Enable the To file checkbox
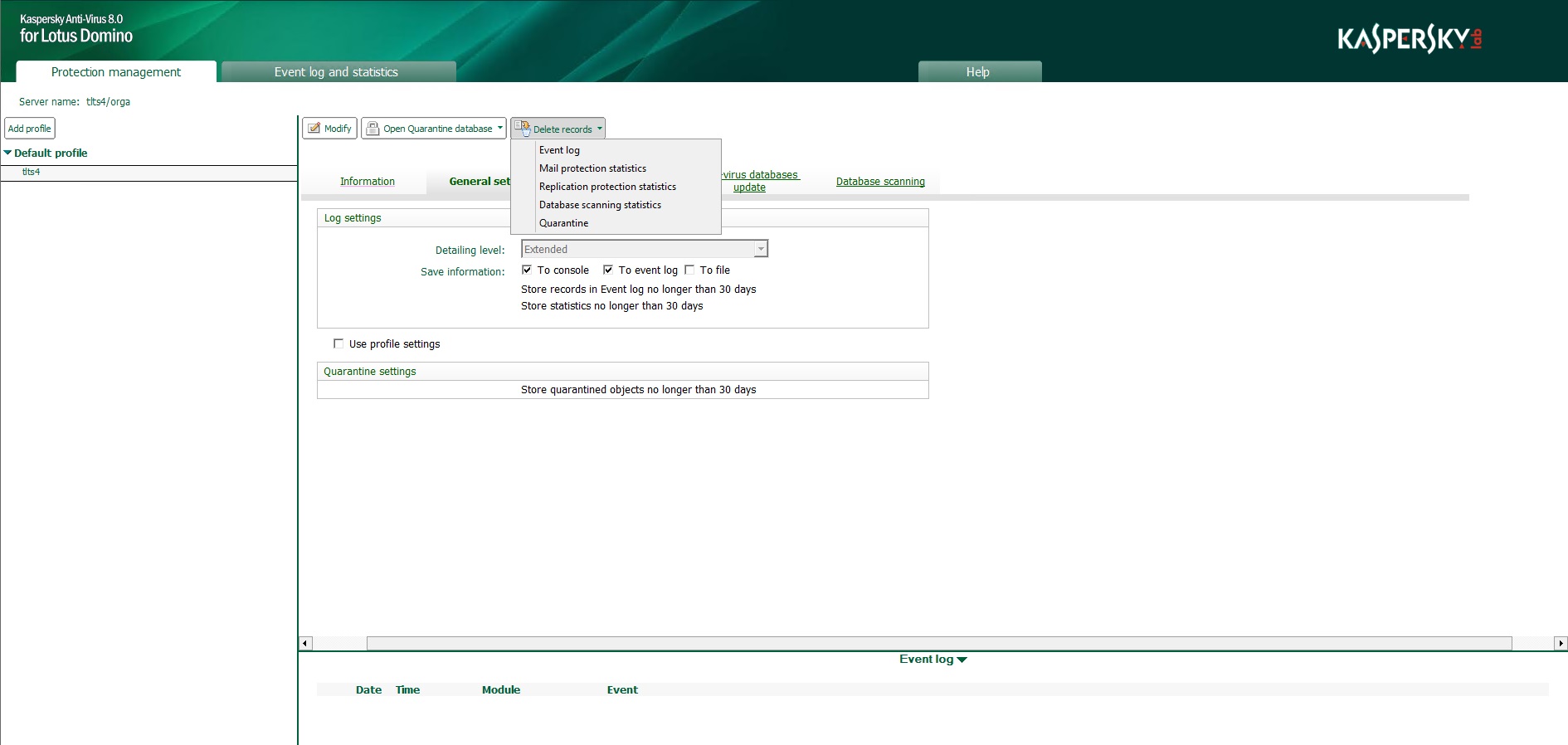The image size is (1568, 745). [689, 270]
